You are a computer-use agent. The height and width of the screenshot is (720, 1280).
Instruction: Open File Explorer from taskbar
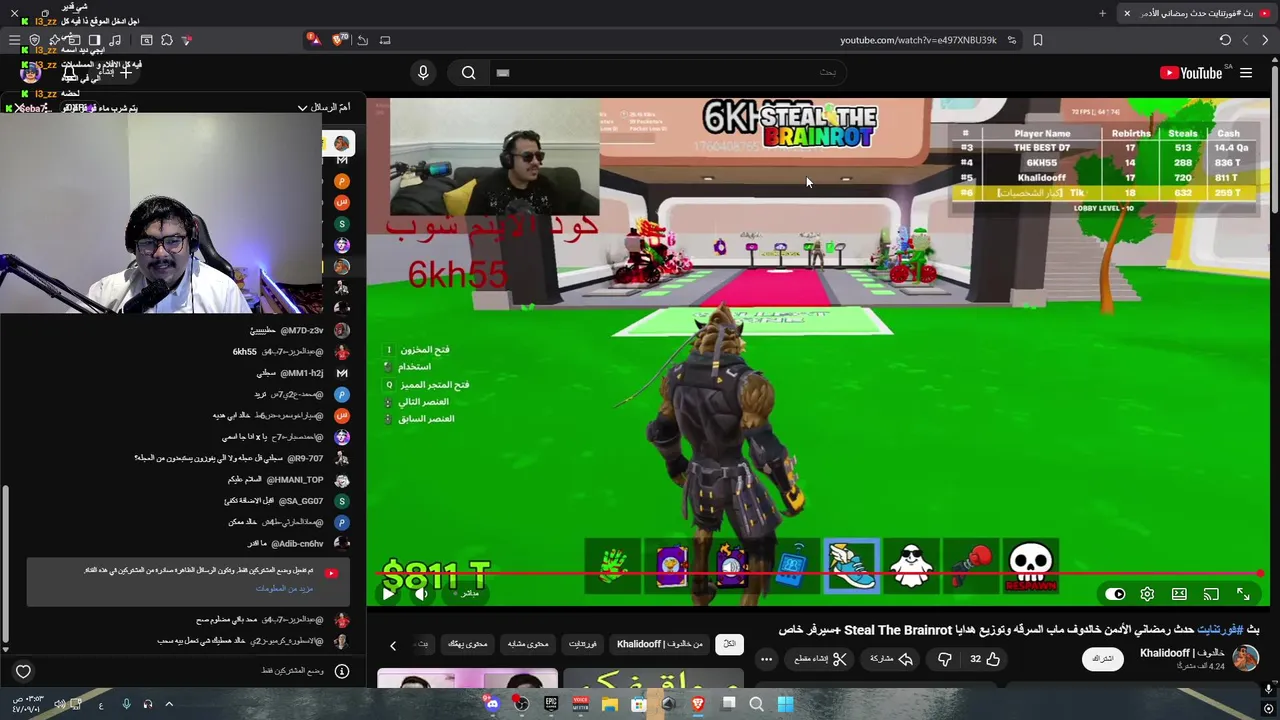(x=609, y=704)
